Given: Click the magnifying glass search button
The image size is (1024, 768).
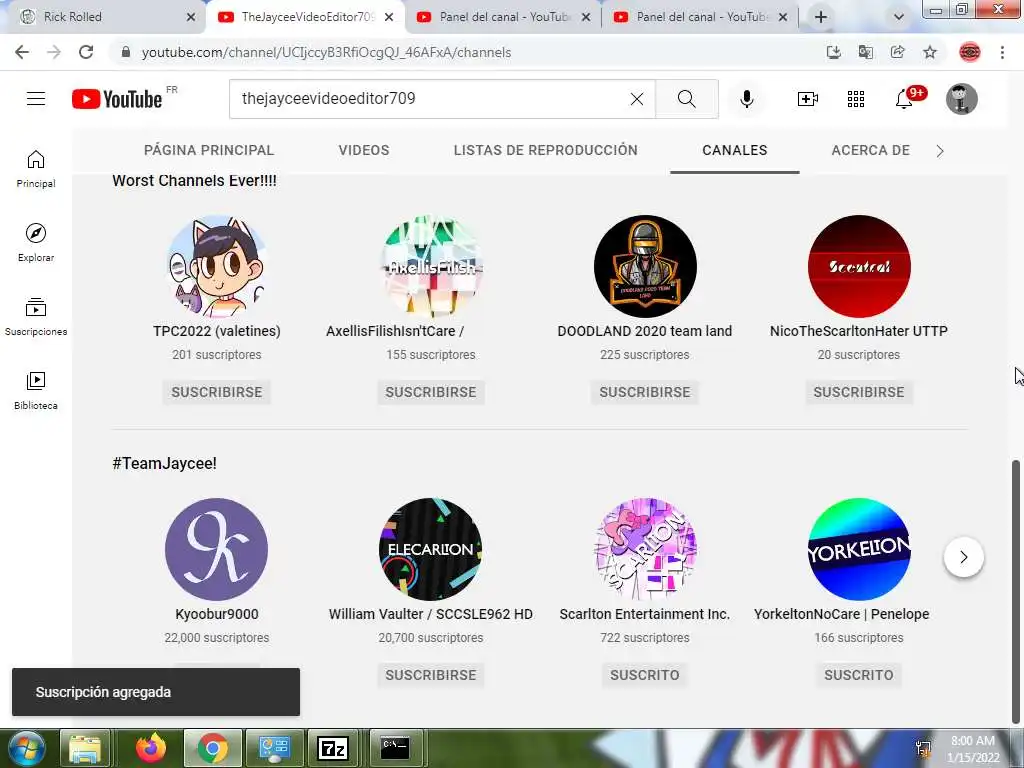Looking at the screenshot, I should coord(686,99).
